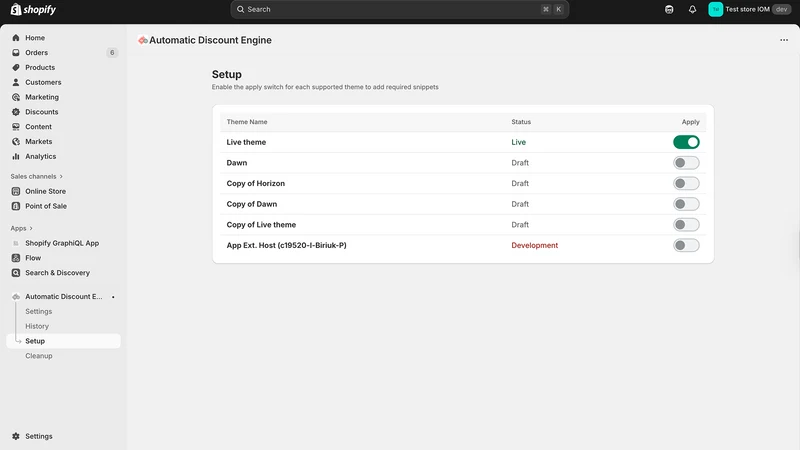
Task: Click the Search & Discovery app icon
Action: [16, 273]
